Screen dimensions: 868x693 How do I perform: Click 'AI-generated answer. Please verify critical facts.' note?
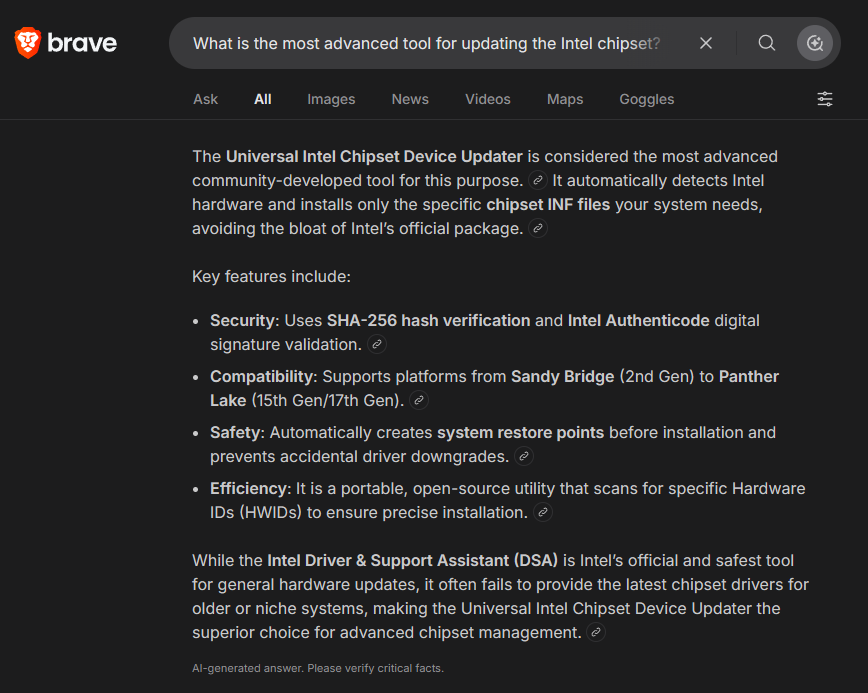point(318,668)
